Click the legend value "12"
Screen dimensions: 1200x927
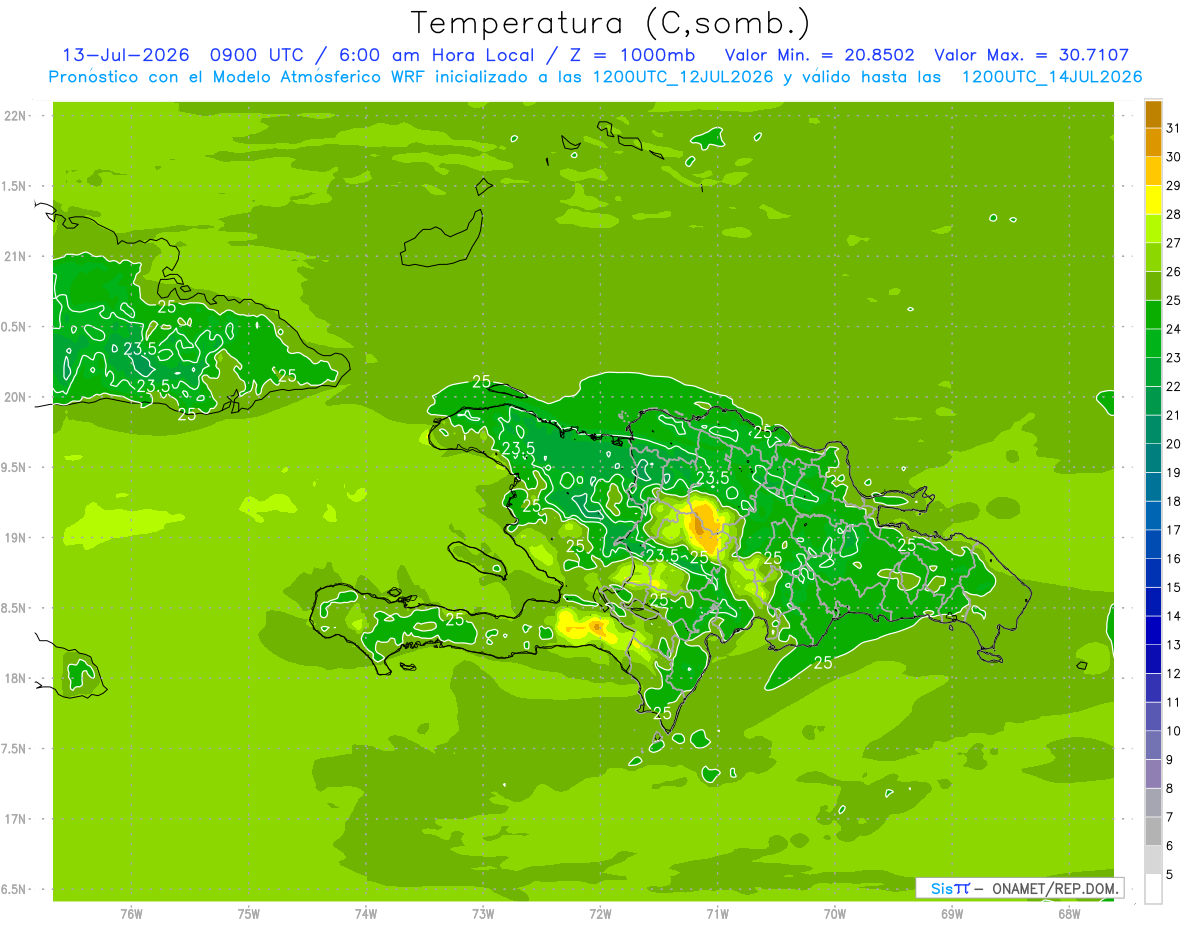click(x=1174, y=674)
